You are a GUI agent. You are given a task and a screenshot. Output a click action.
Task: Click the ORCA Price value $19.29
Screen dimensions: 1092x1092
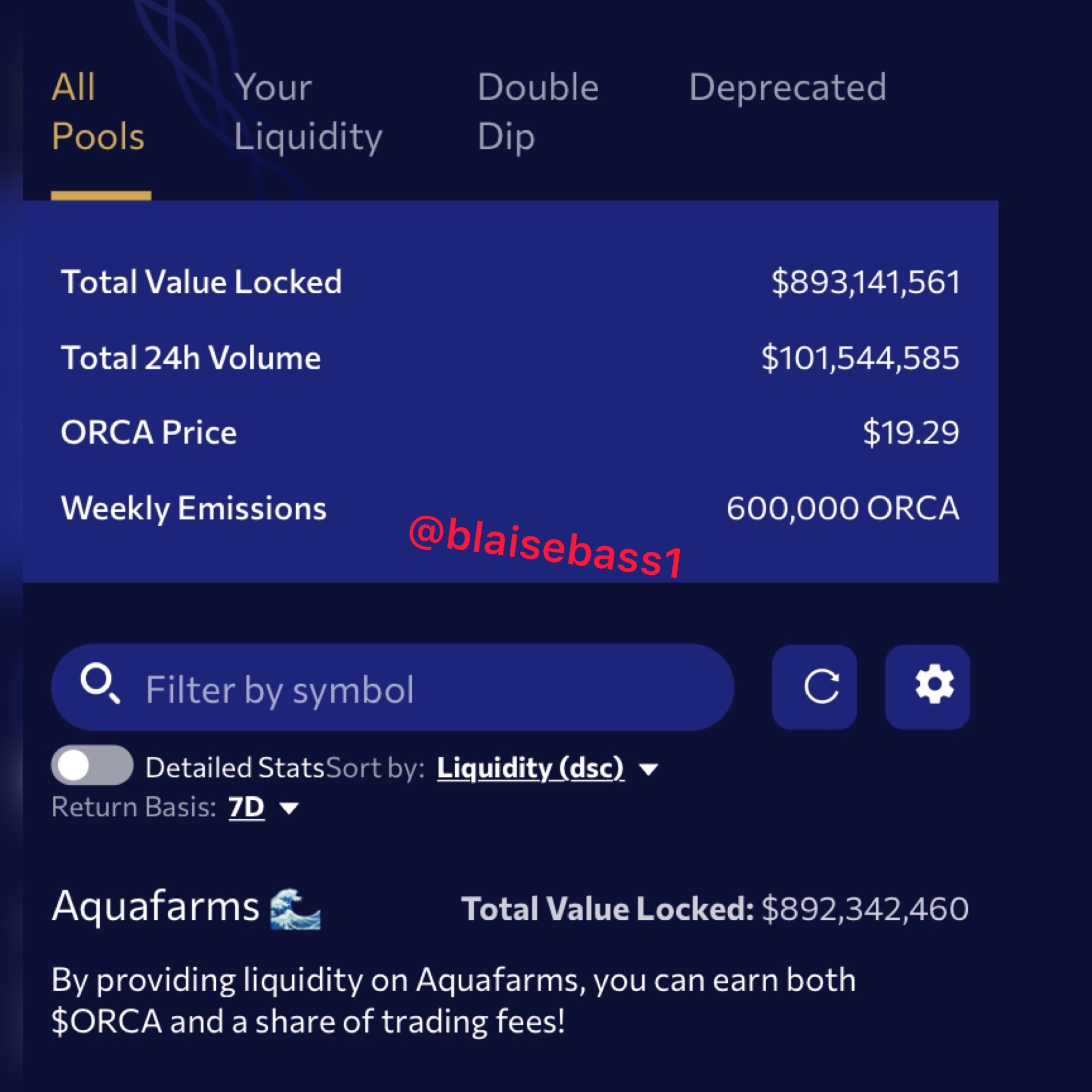[x=911, y=432]
